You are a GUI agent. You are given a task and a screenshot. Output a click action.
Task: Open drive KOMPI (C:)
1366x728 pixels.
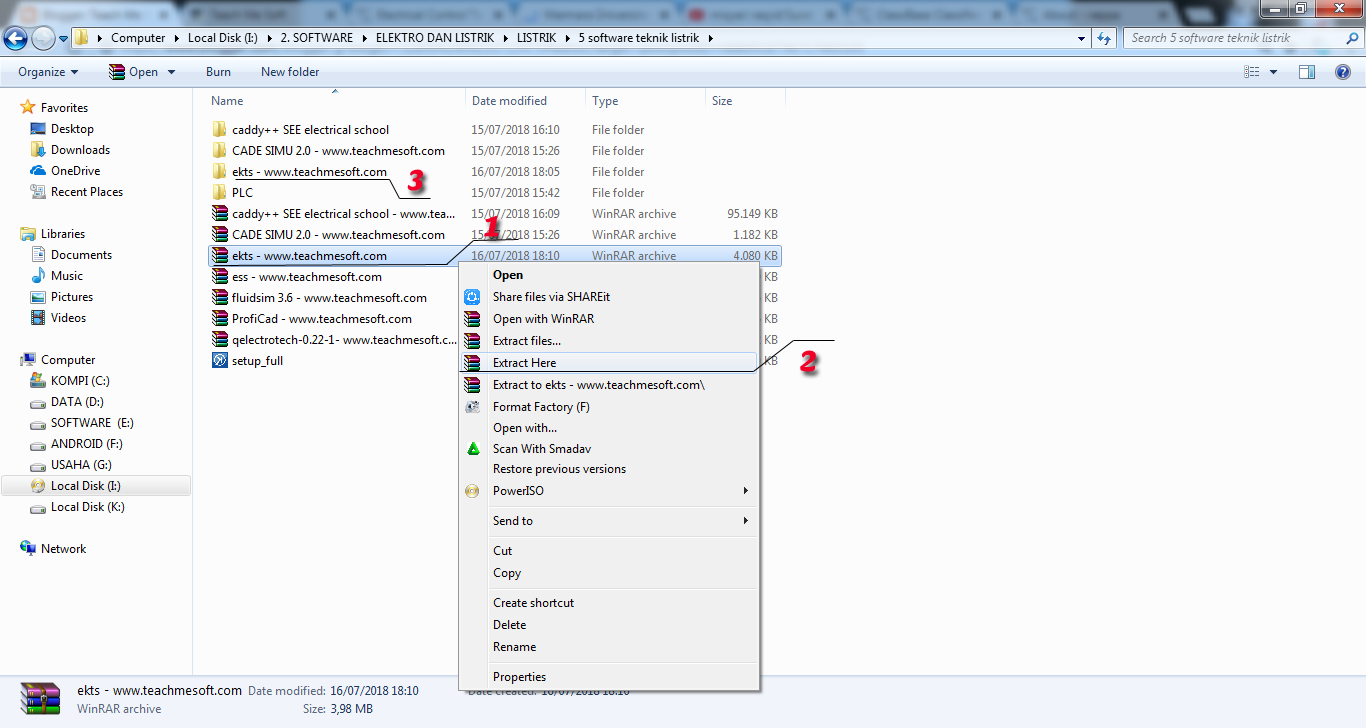click(x=80, y=381)
